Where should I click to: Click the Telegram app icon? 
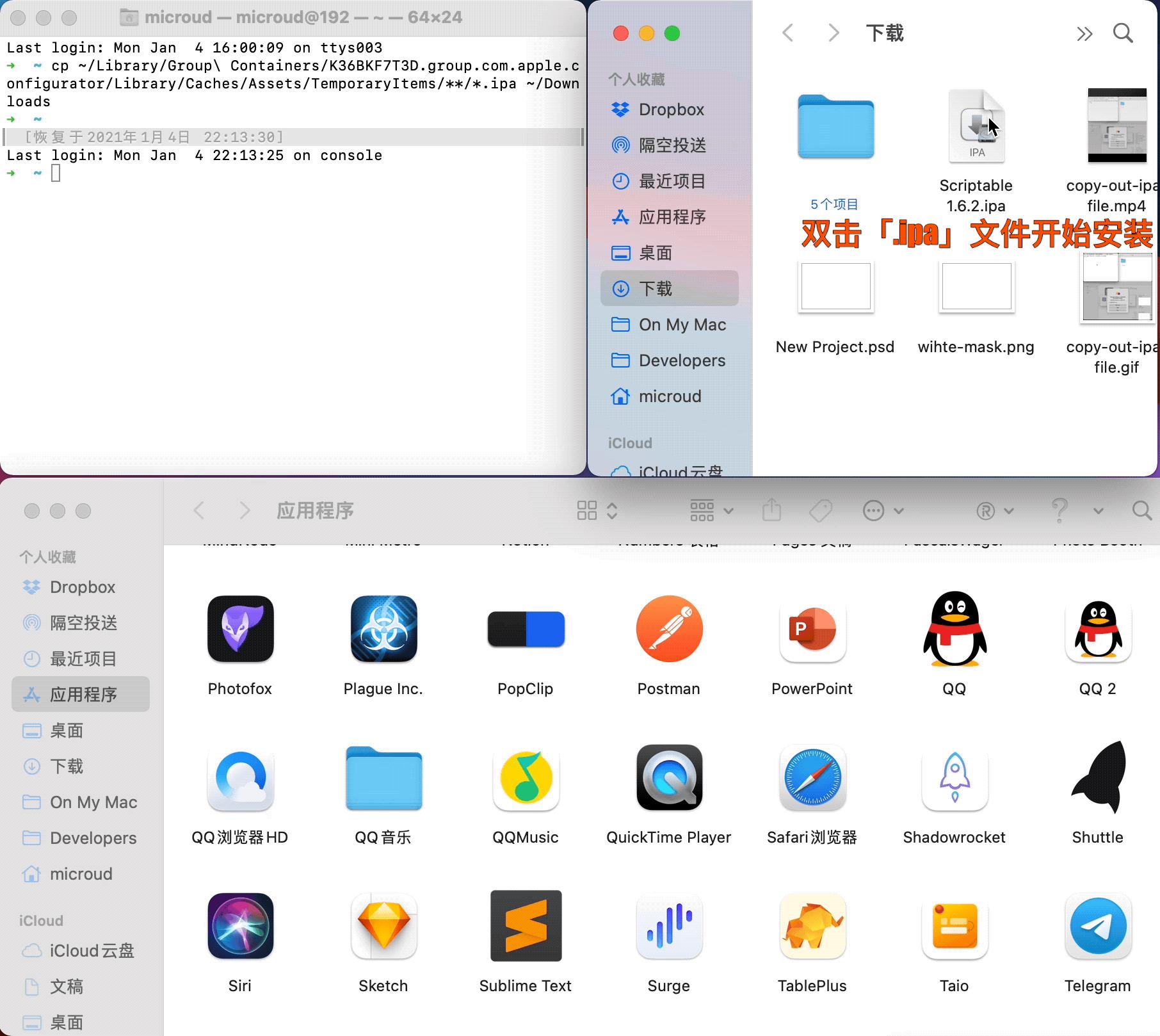click(1097, 926)
